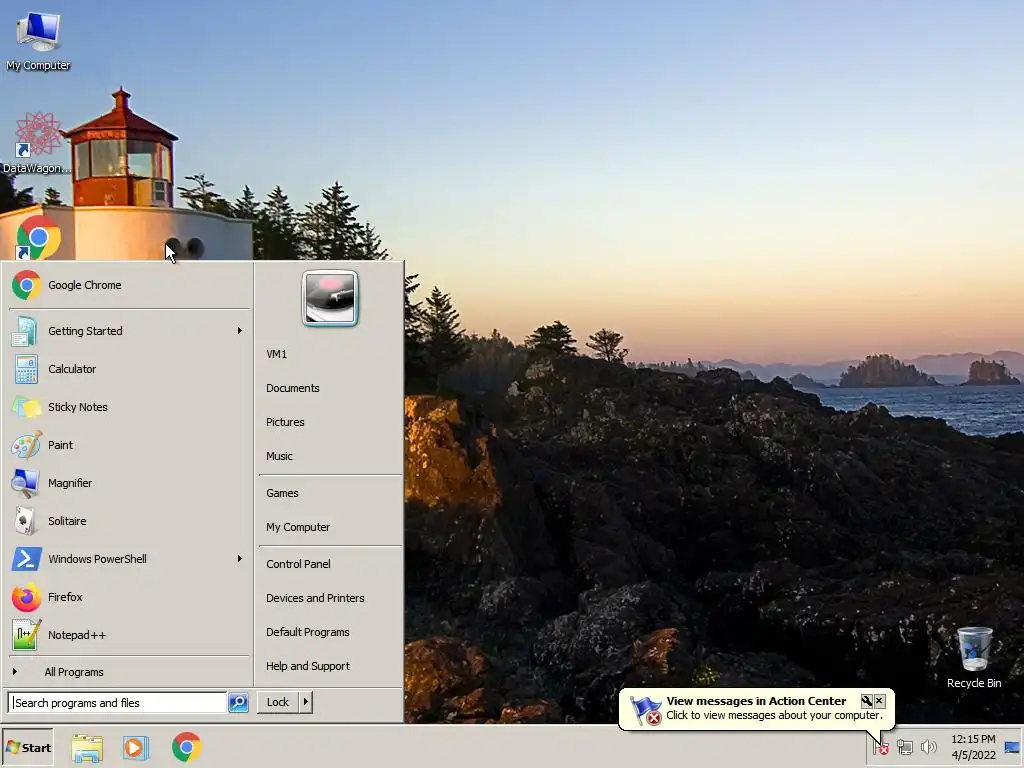Launch Firefox from the Start menu
Screen dimensions: 1024x768
(129, 597)
